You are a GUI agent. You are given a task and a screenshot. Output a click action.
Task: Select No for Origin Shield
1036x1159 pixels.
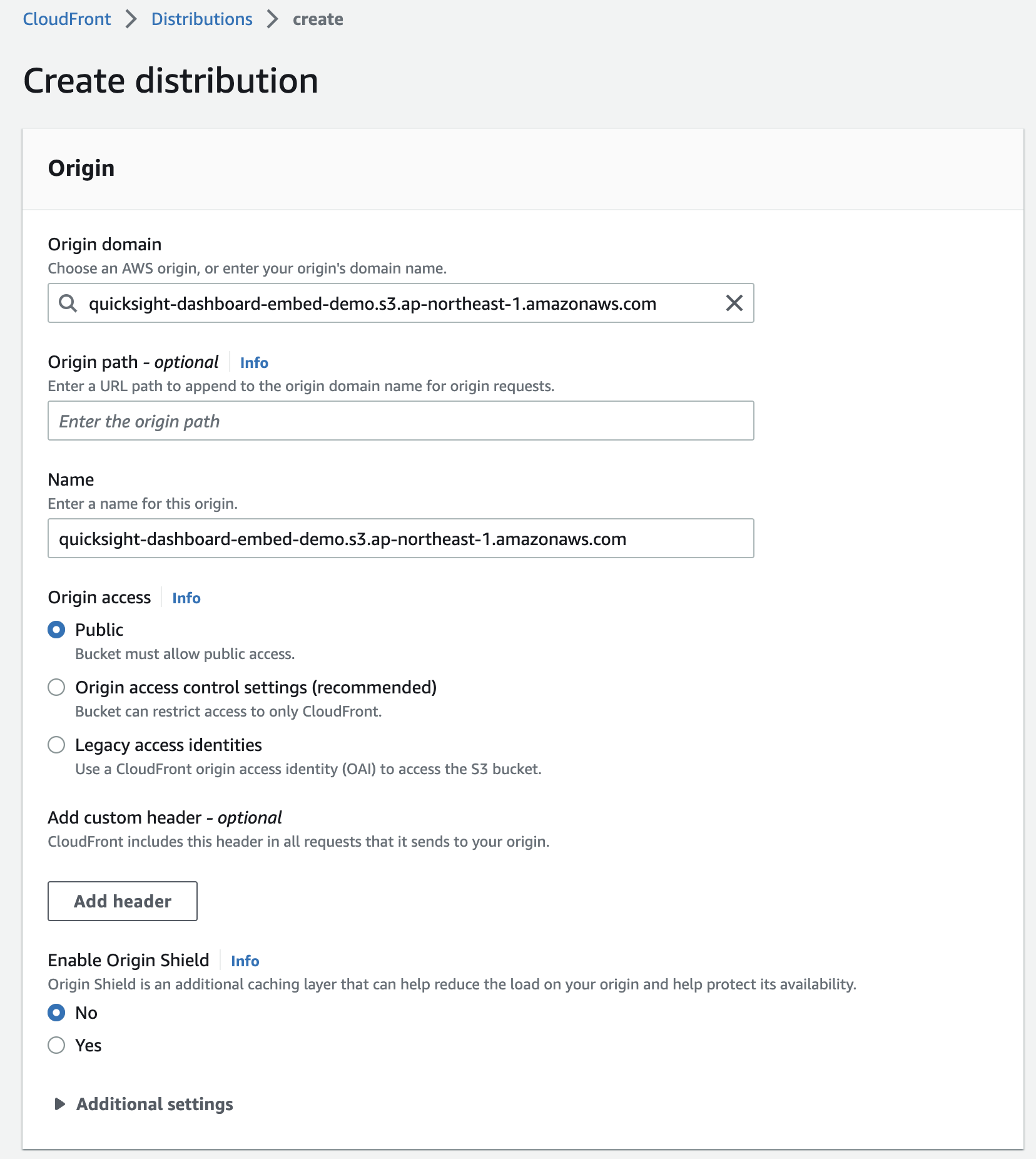tap(56, 1013)
